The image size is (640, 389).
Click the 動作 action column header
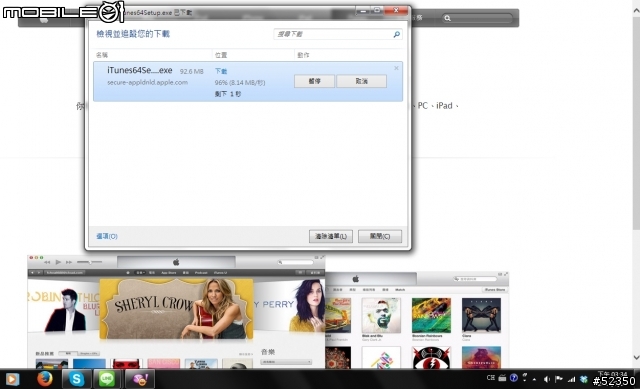303,55
